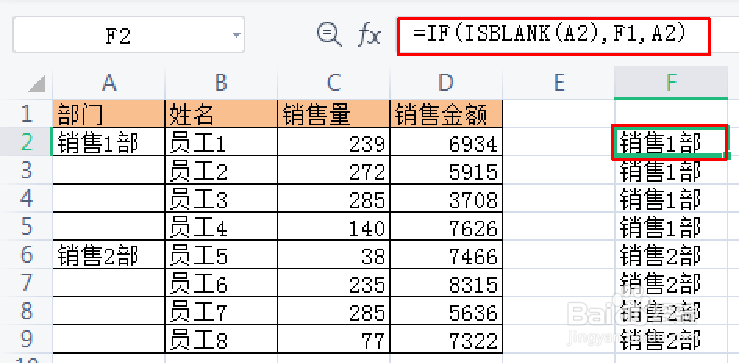Screen dimensions: 740x363
Task: Select column B header
Action: click(221, 83)
